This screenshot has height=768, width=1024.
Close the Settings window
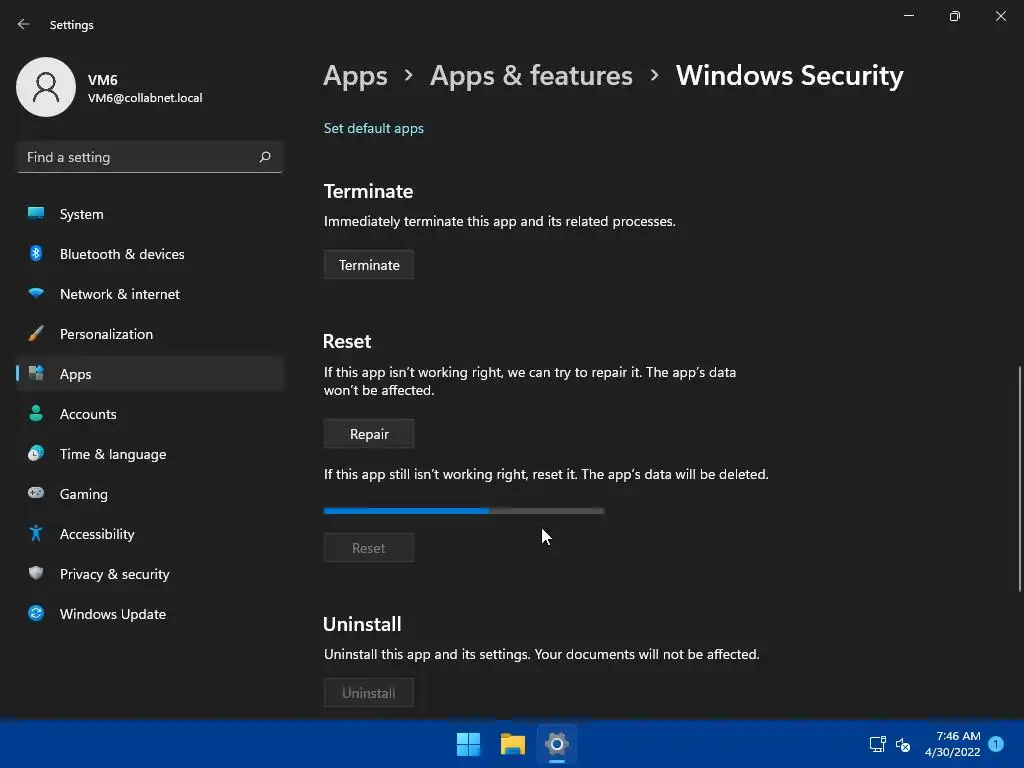(1000, 16)
